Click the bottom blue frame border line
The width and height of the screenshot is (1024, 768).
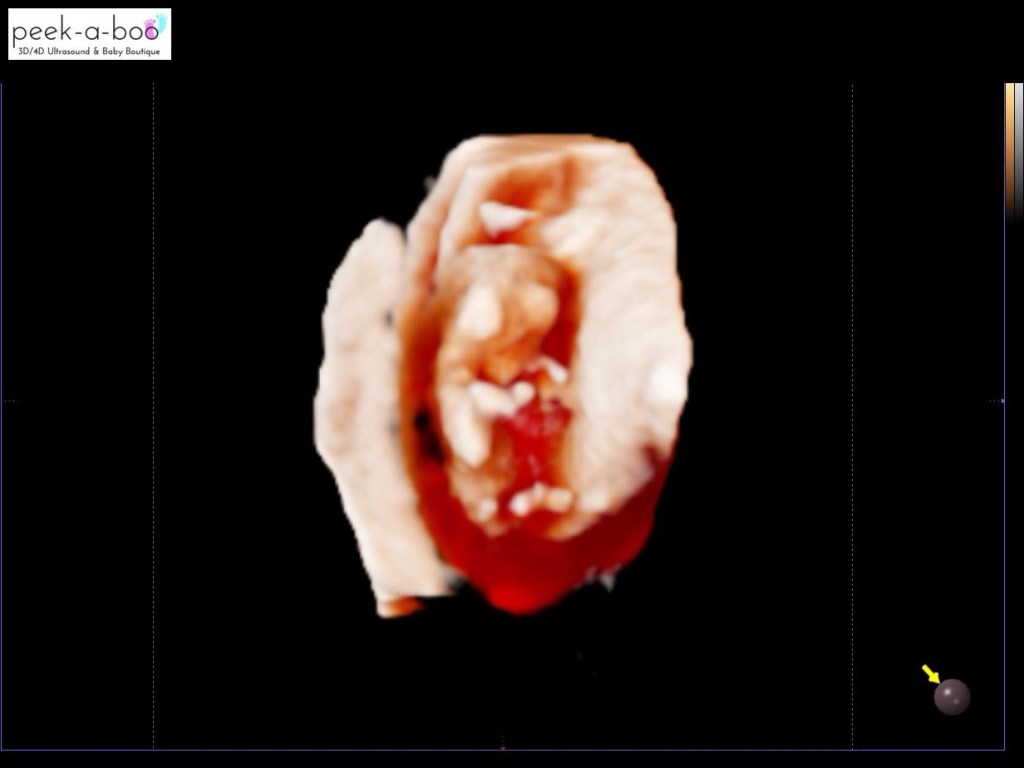tap(502, 750)
